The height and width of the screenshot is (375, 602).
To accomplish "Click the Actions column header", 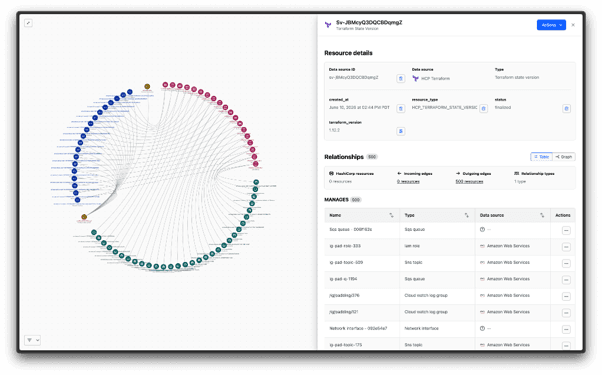I will (x=562, y=215).
